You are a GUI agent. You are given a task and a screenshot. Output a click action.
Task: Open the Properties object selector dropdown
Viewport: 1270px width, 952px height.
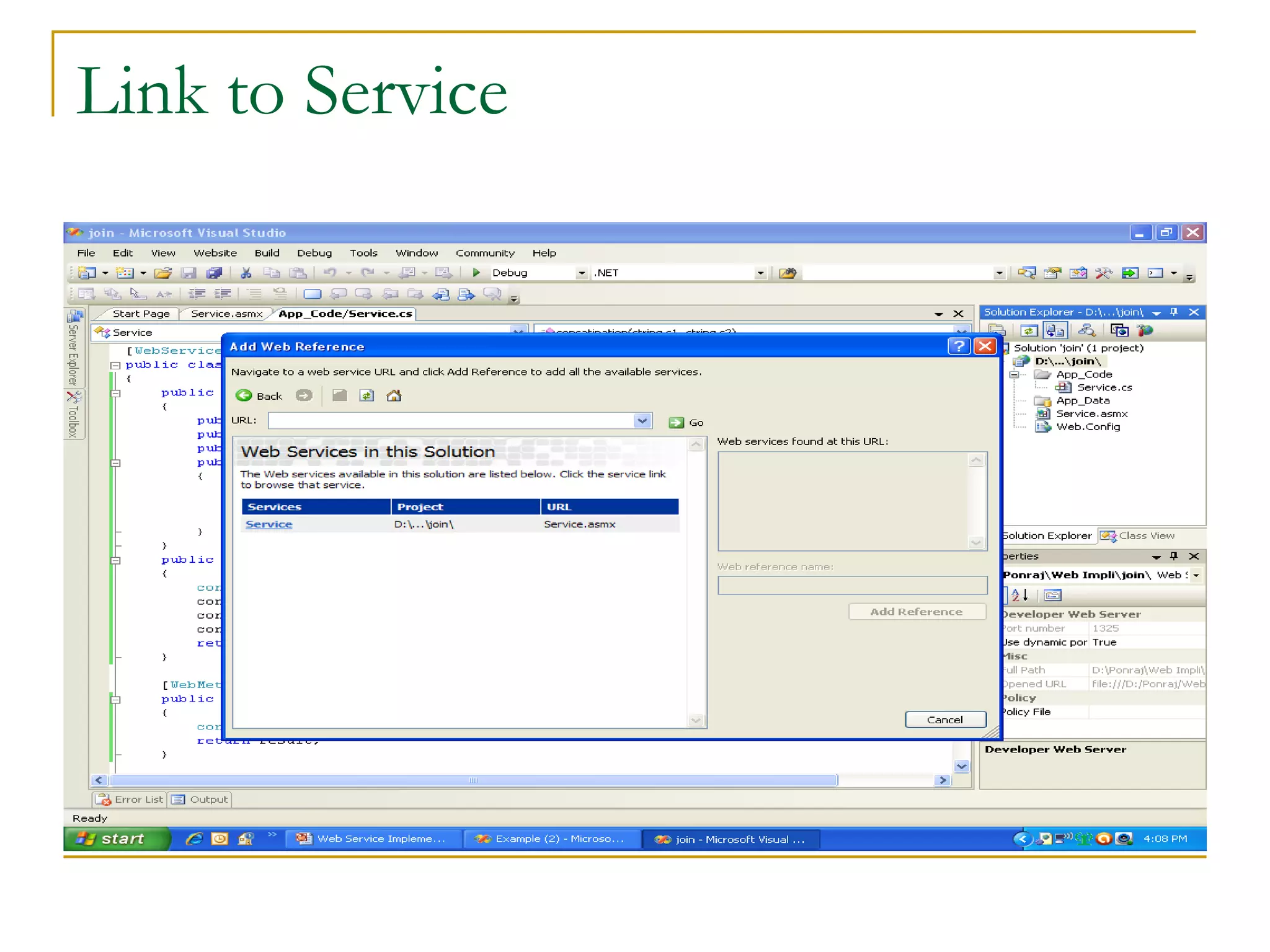tap(1196, 576)
